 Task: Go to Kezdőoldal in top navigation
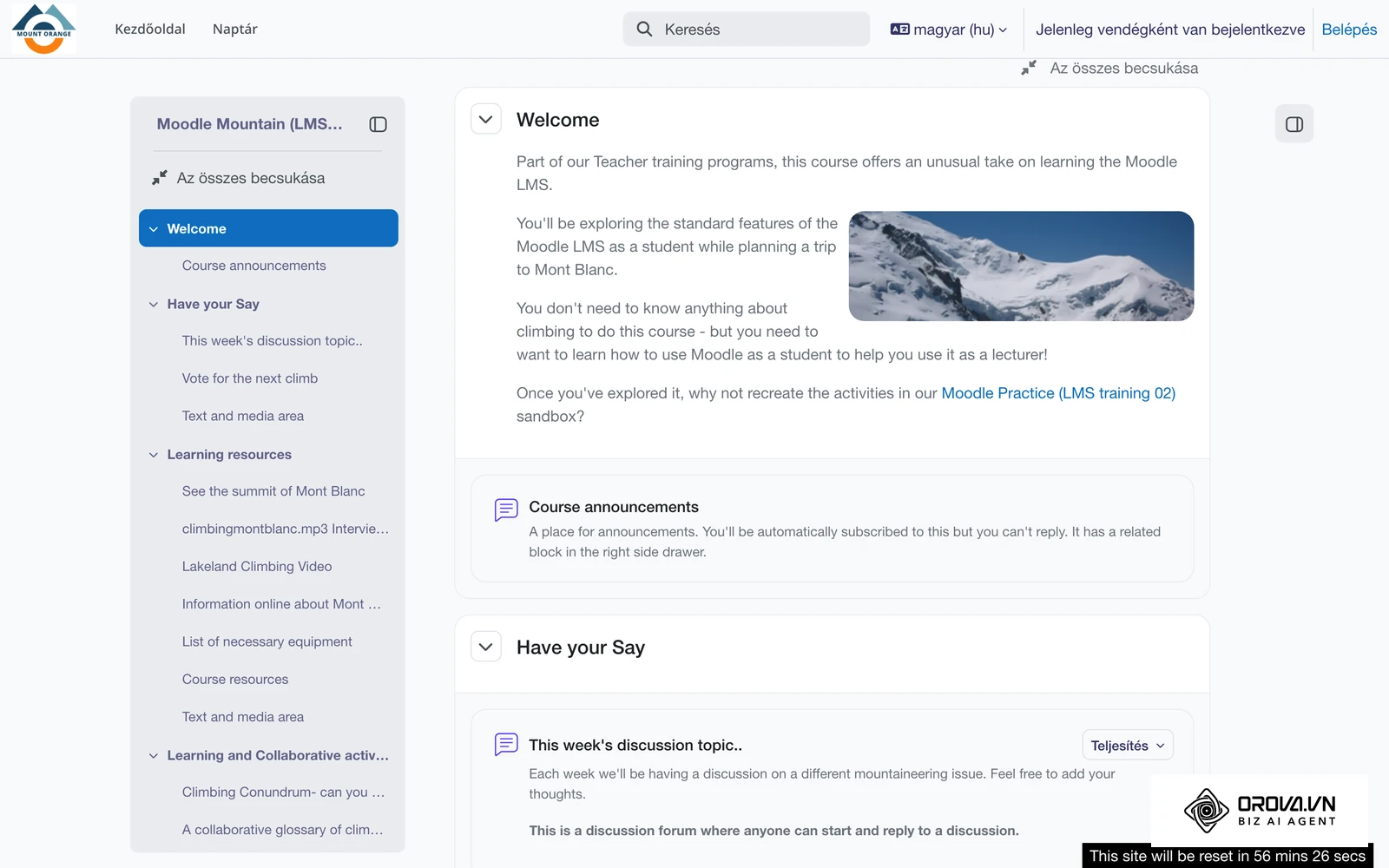pos(150,29)
